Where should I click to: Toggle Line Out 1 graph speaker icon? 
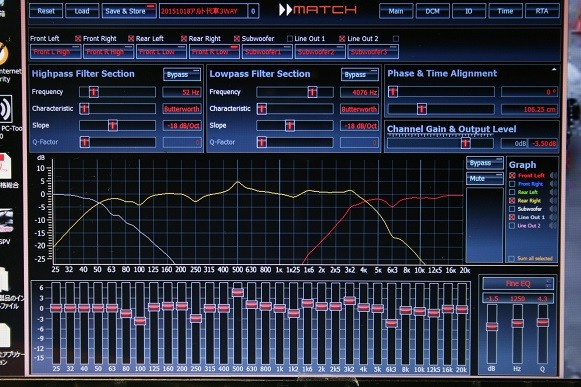coord(553,217)
